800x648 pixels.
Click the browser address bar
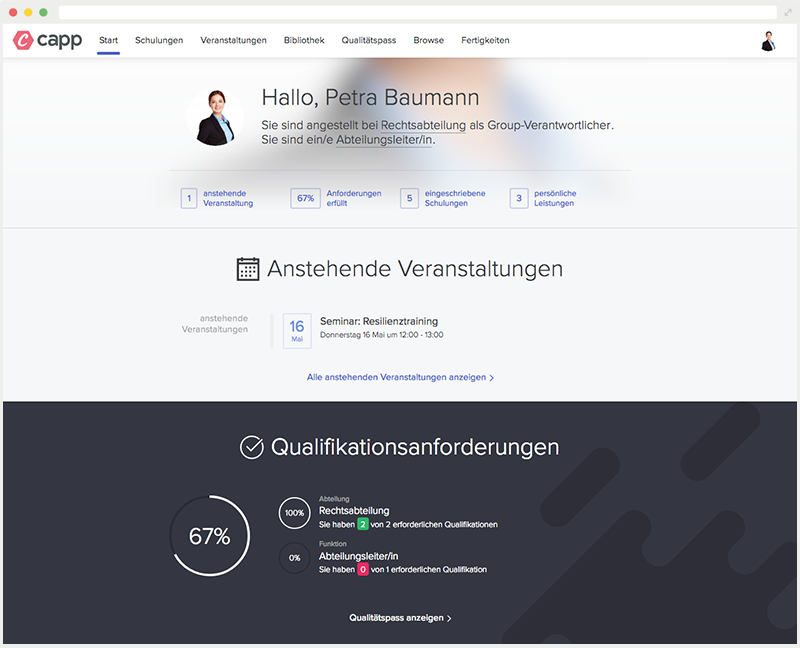417,12
